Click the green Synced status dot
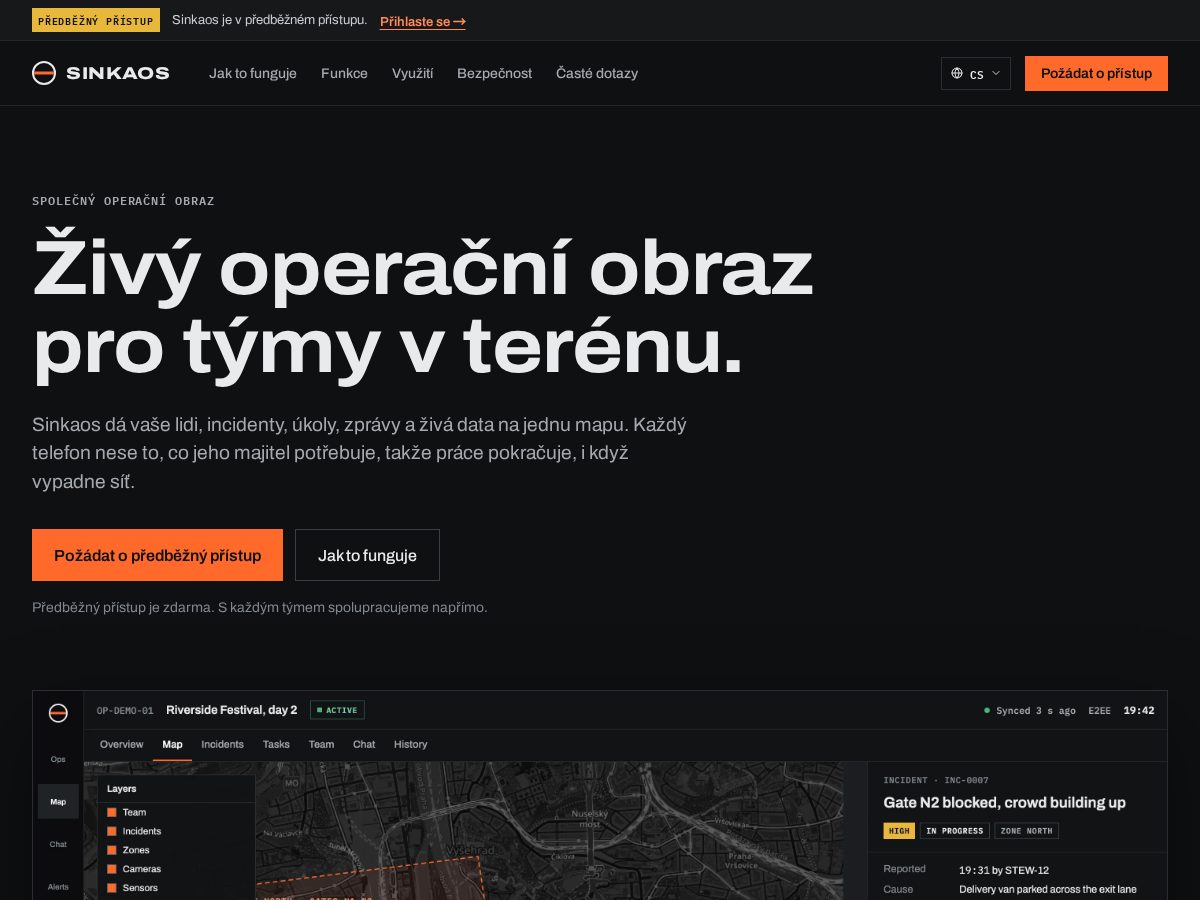 coord(987,711)
